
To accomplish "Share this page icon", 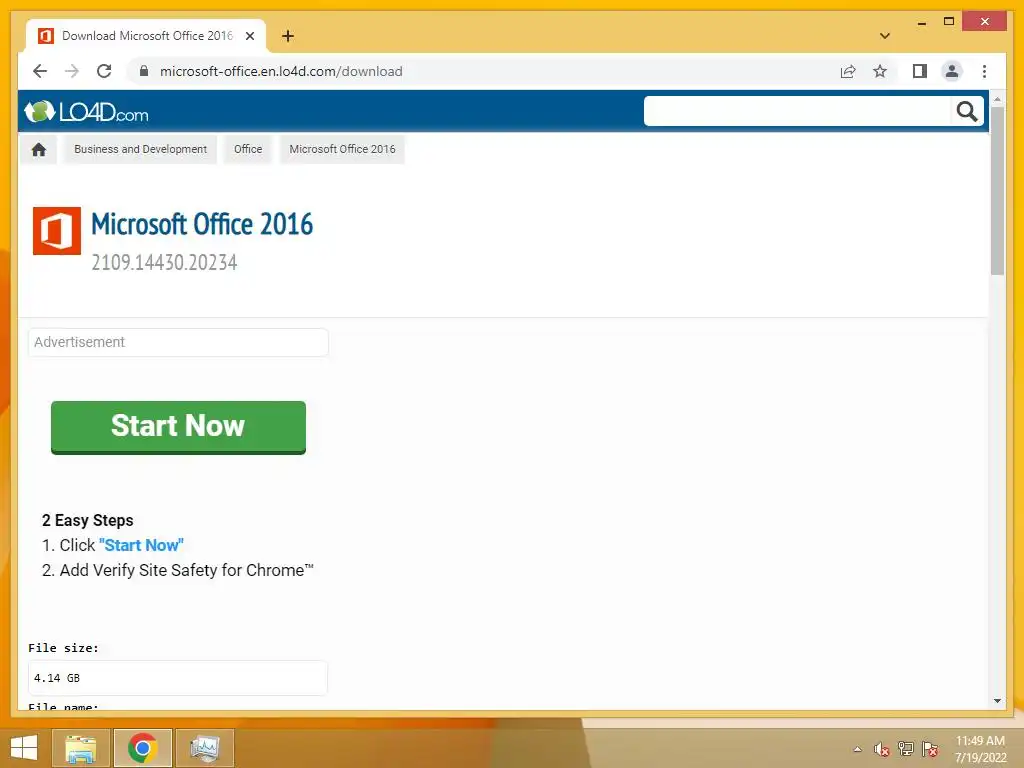I will click(x=848, y=71).
